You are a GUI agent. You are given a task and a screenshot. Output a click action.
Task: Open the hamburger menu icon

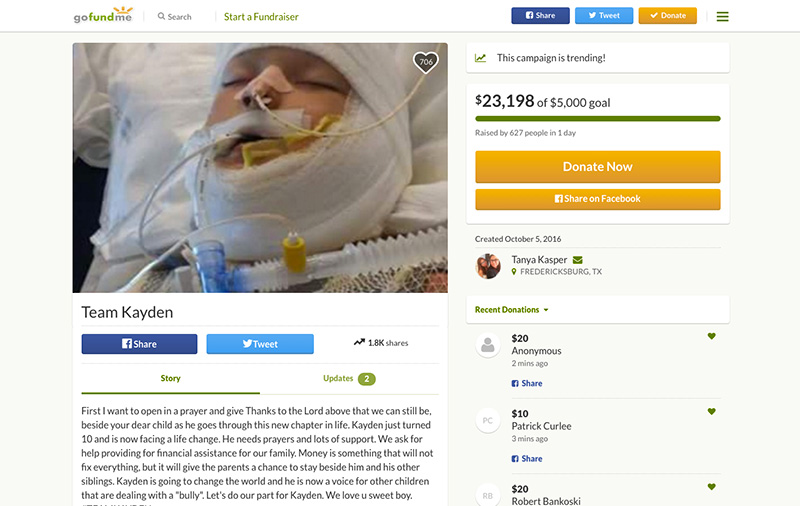[x=722, y=16]
